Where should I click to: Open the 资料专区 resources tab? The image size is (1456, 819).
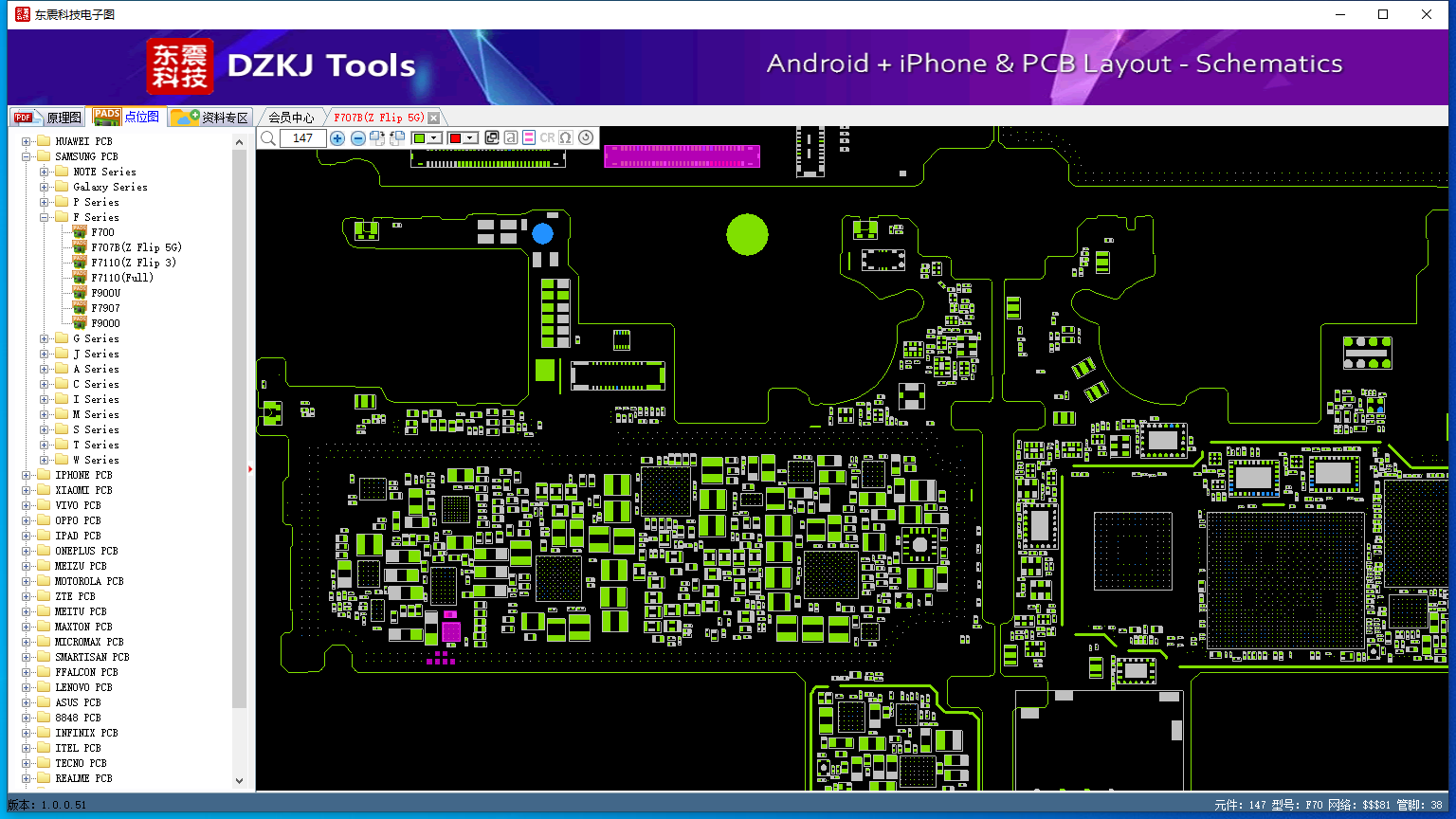[x=210, y=118]
